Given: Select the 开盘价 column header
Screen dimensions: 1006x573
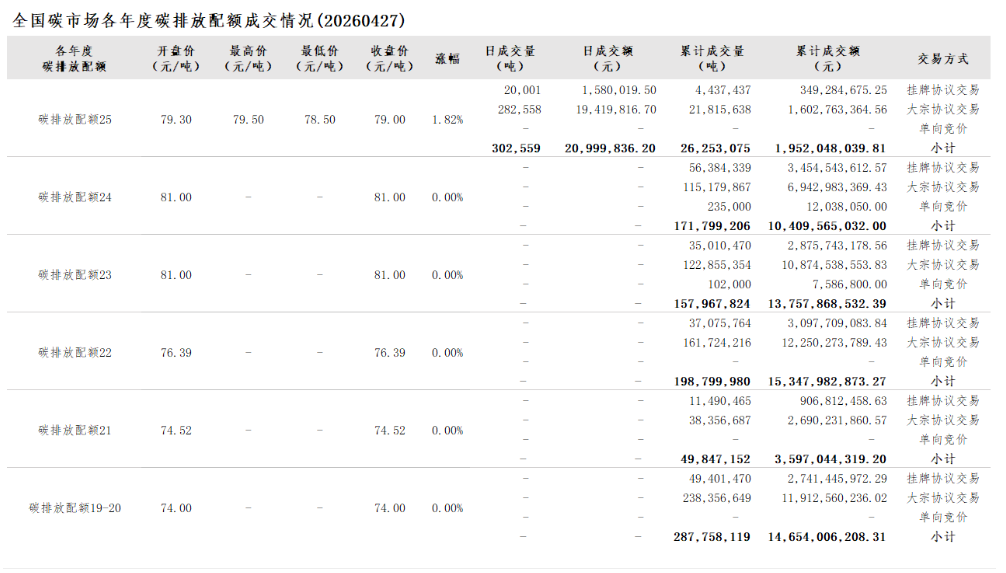Looking at the screenshot, I should (x=176, y=58).
